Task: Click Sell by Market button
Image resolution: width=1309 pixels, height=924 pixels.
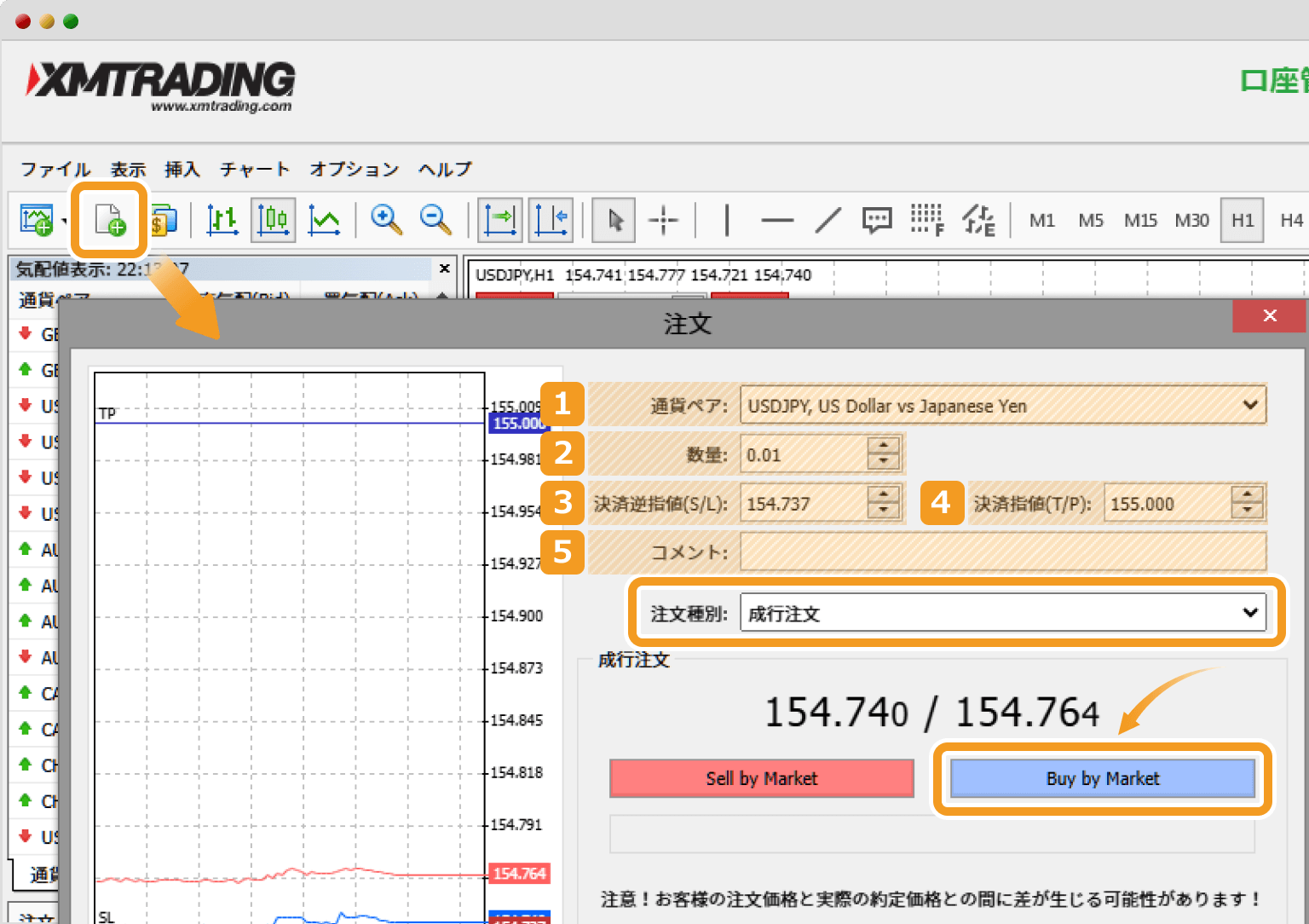Action: pyautogui.click(x=762, y=778)
